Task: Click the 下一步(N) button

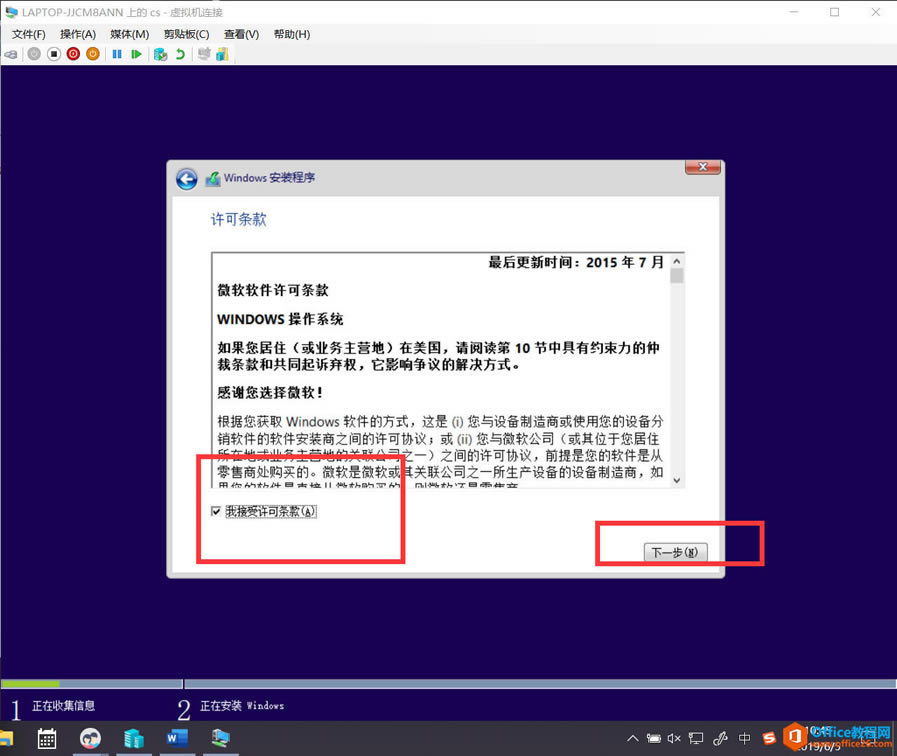Action: [x=676, y=552]
